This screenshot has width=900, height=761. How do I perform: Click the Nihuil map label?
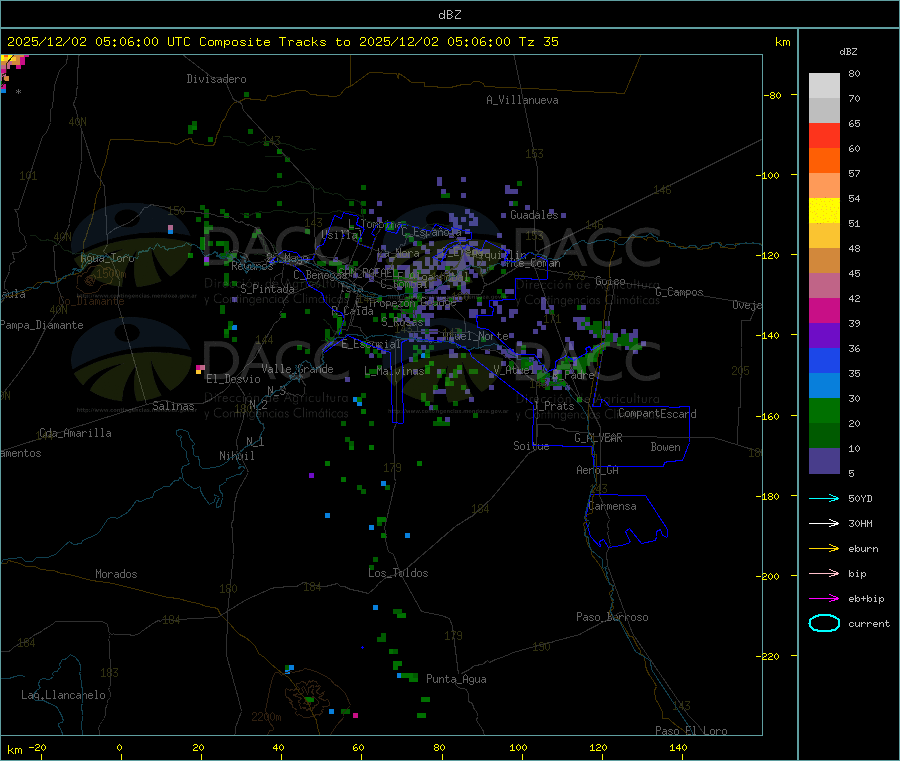[237, 456]
